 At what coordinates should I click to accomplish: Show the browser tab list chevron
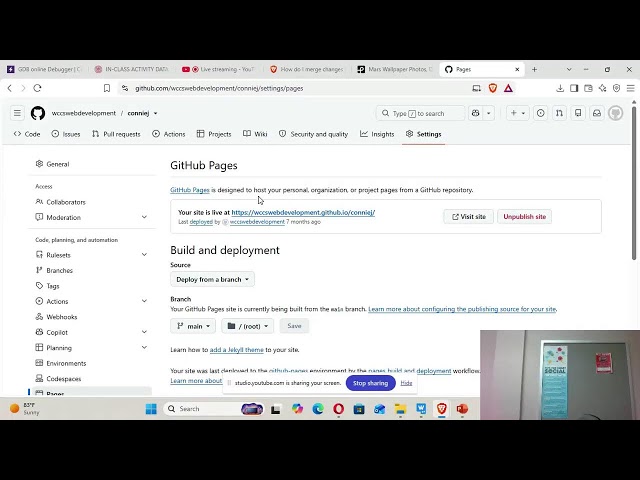tap(569, 69)
